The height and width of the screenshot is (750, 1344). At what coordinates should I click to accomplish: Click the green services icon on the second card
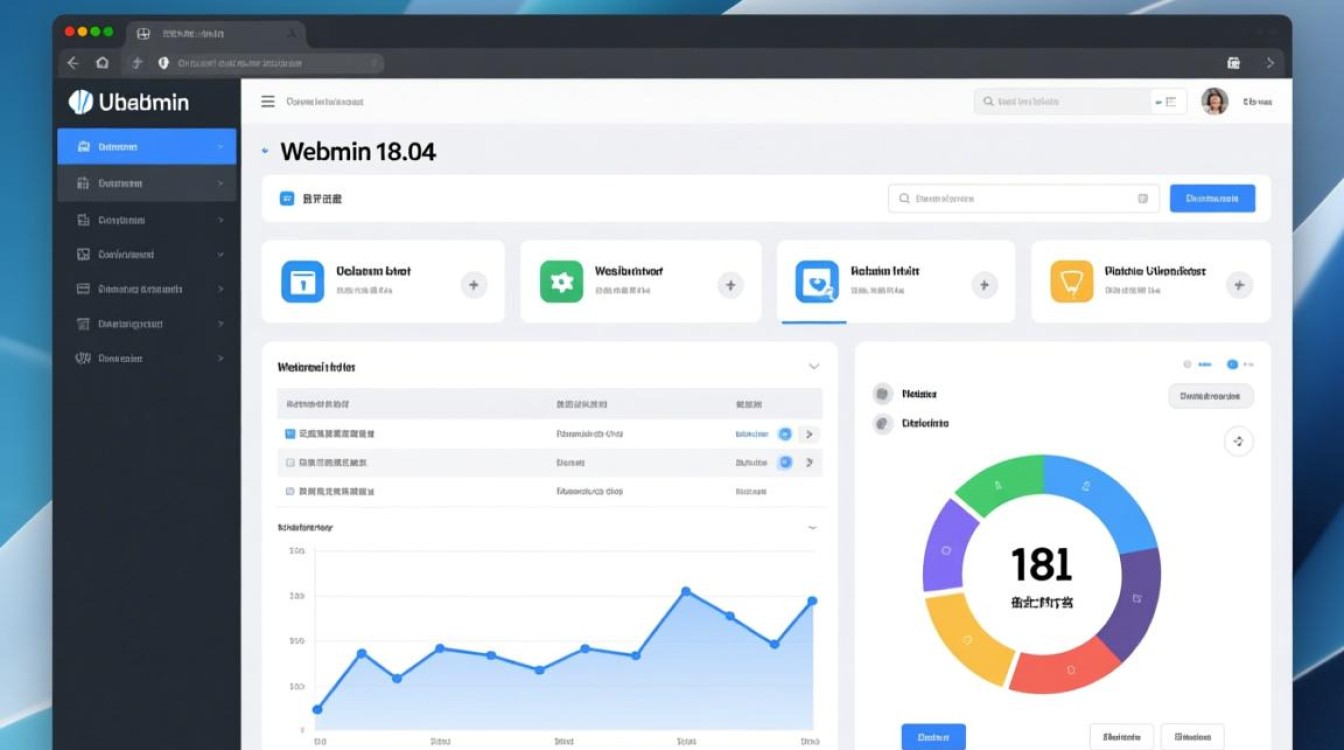(x=561, y=281)
